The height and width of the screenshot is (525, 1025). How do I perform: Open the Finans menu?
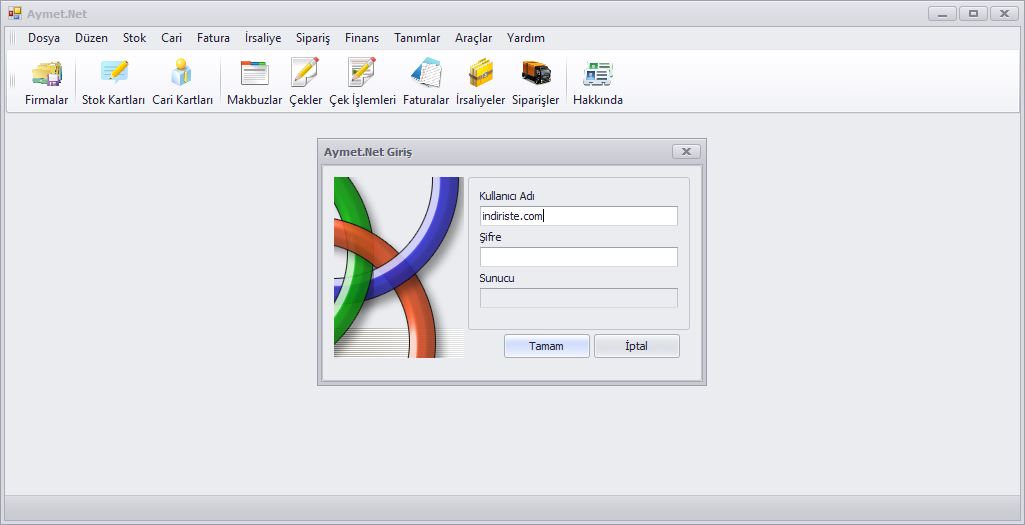click(x=361, y=38)
